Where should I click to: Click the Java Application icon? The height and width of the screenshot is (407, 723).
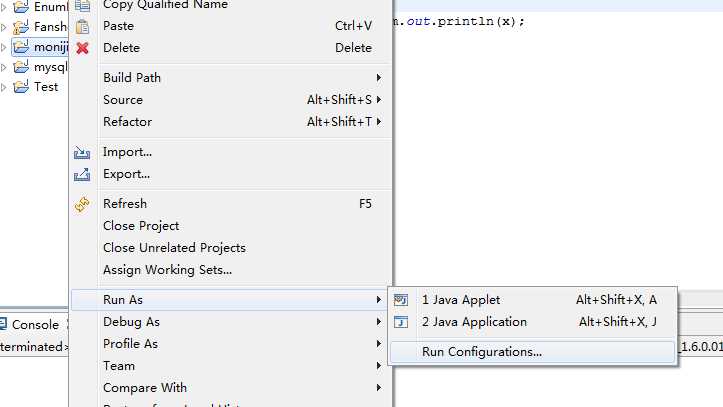(x=401, y=322)
